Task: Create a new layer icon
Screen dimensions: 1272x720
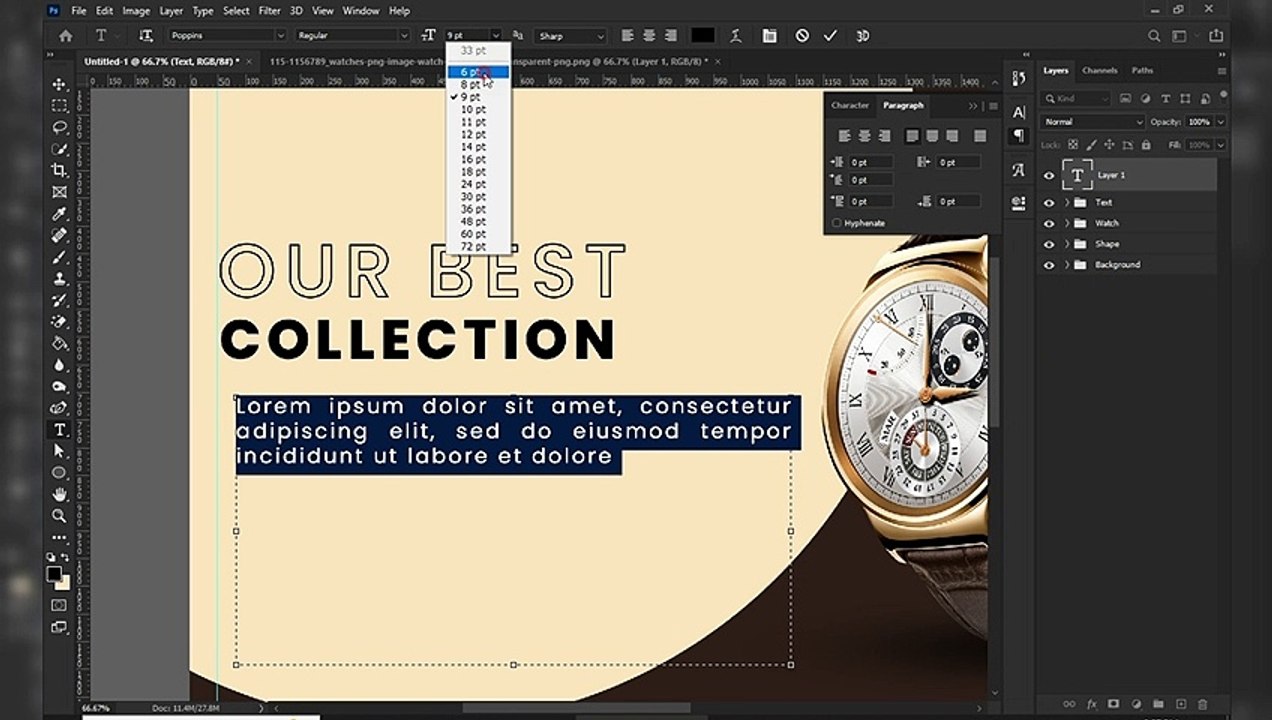Action: click(x=1181, y=704)
